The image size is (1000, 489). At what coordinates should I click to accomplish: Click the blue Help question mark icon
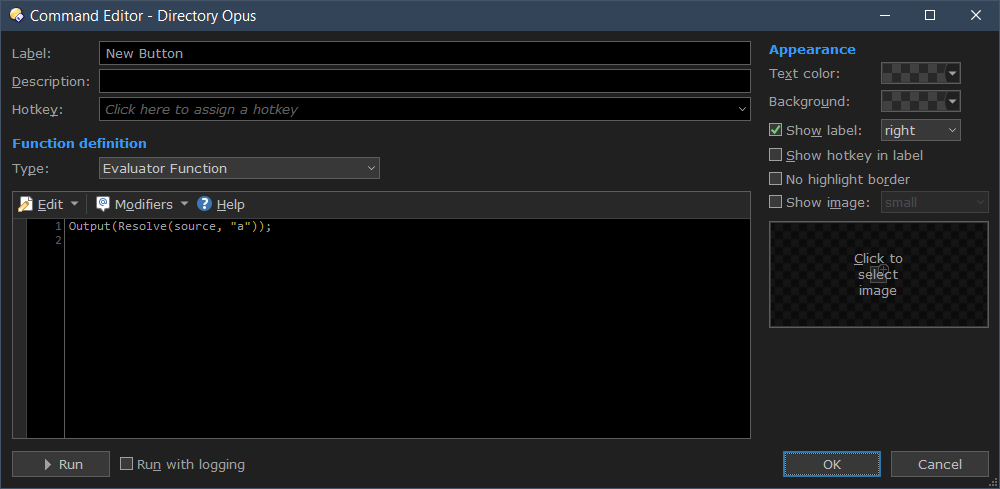pos(205,204)
